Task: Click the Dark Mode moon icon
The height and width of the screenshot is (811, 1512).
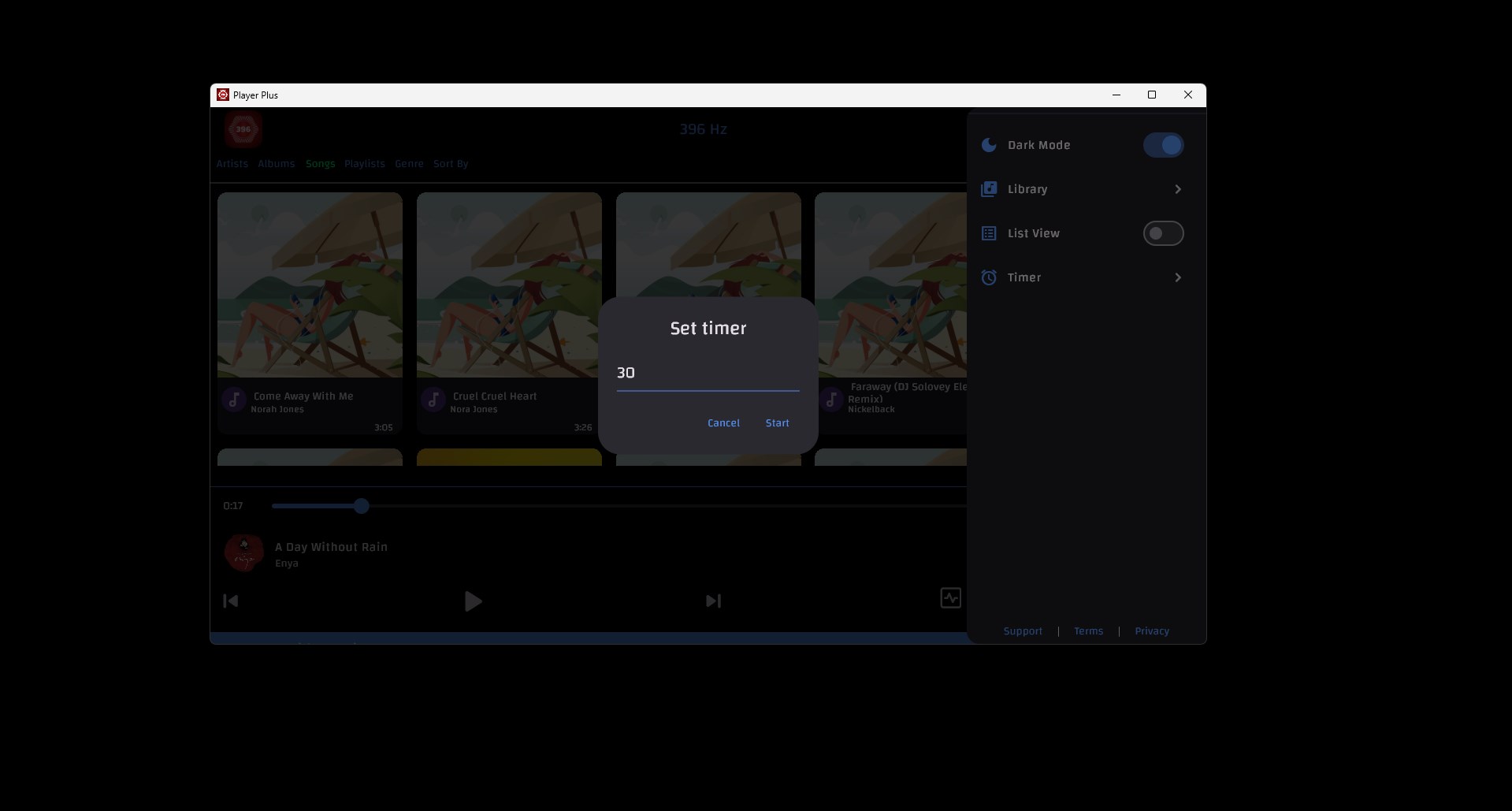Action: (x=989, y=145)
